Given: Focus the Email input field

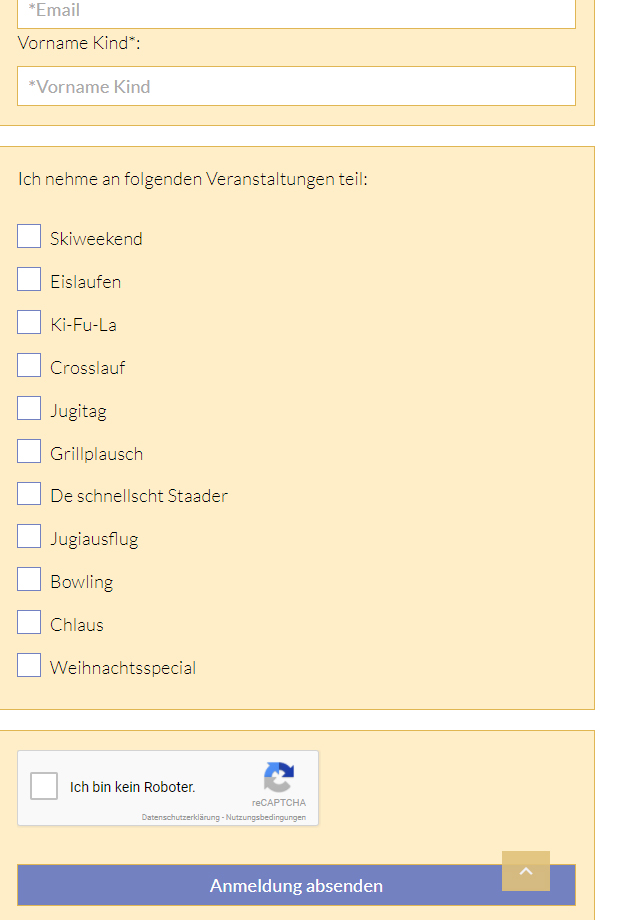Looking at the screenshot, I should coord(296,12).
